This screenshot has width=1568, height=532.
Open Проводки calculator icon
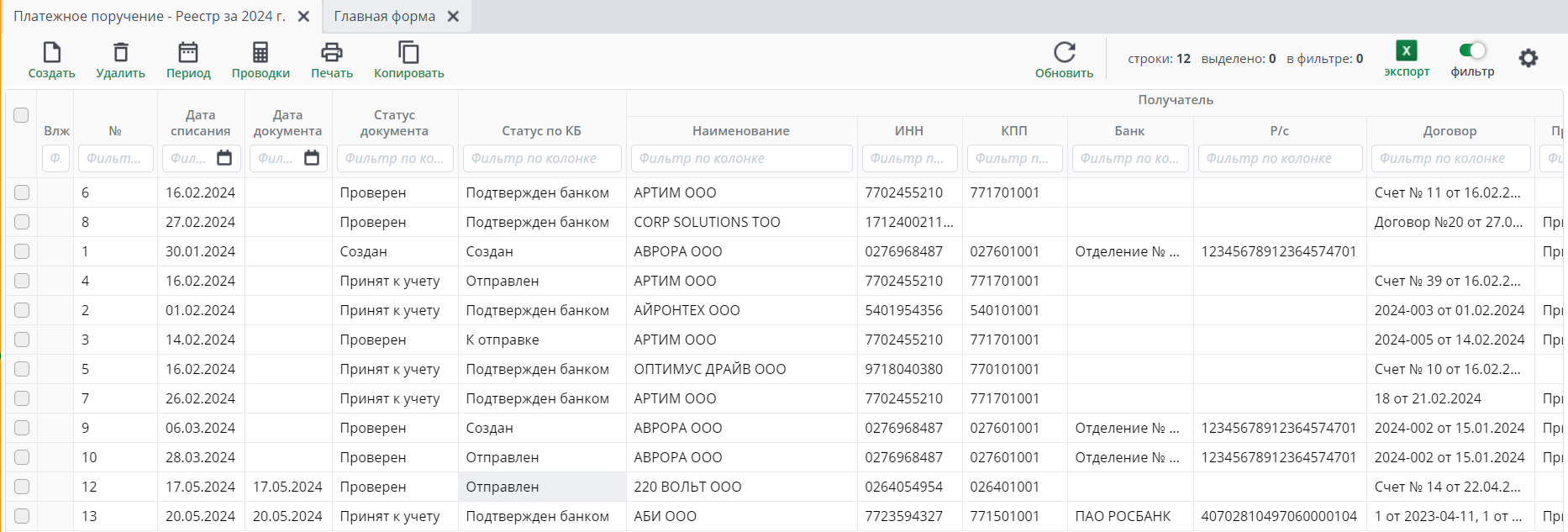(x=260, y=53)
